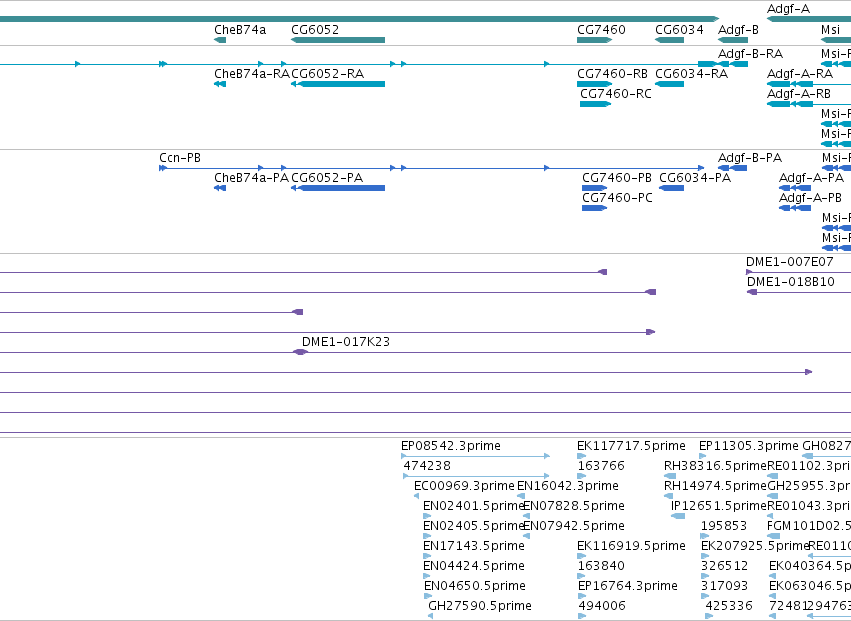Select the CG6034-PA protein label
Screen dimensions: 851x621
coord(695,178)
